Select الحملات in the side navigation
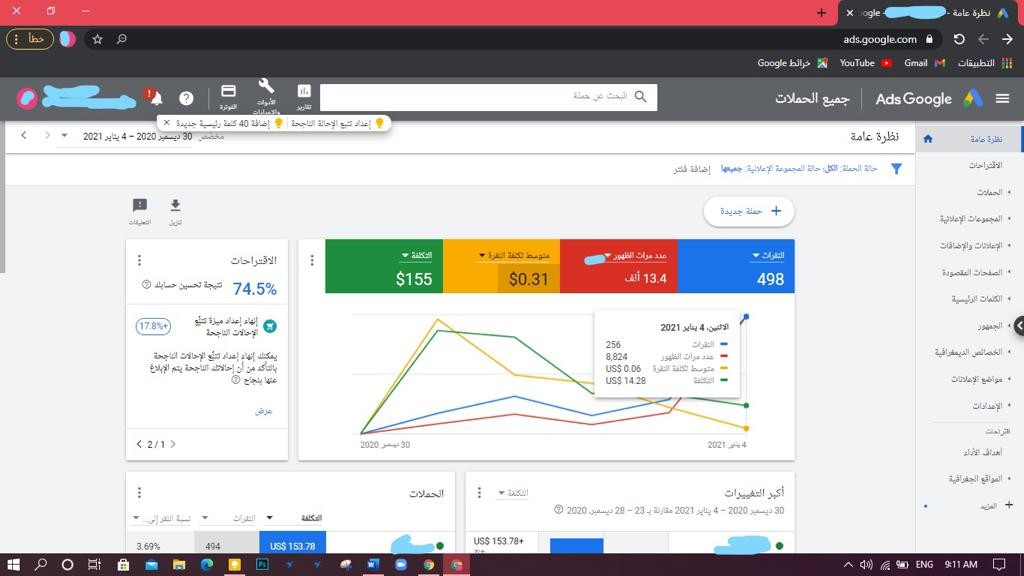The image size is (1024, 576). tap(989, 192)
